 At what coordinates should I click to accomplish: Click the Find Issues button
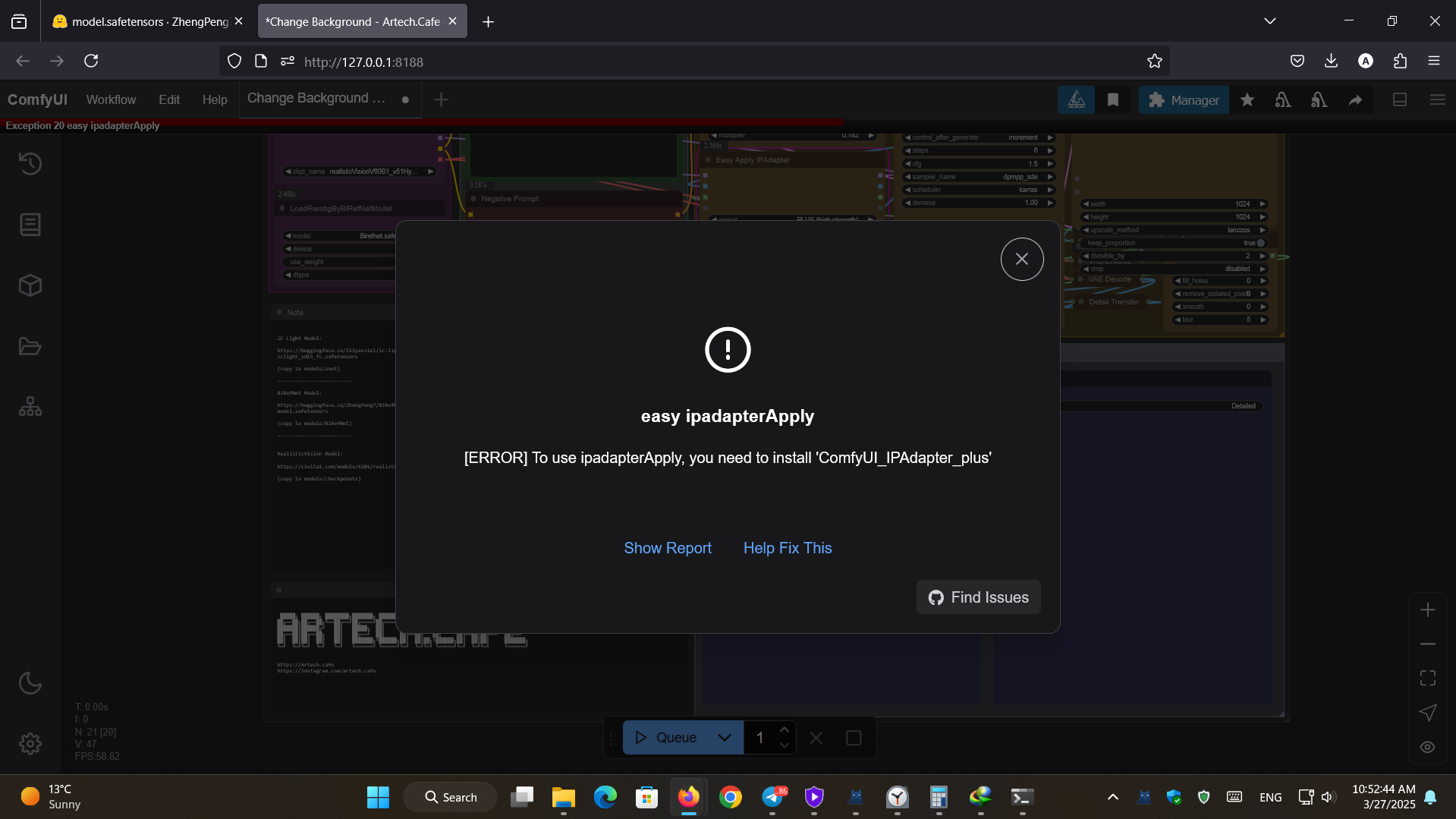[978, 597]
